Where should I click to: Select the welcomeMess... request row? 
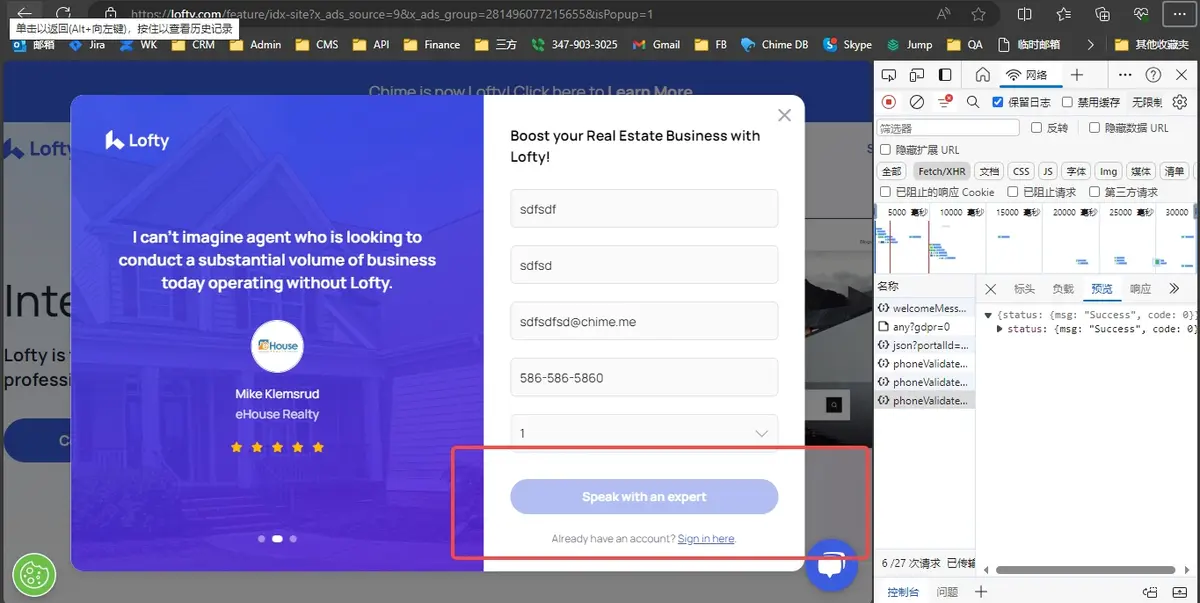point(925,309)
